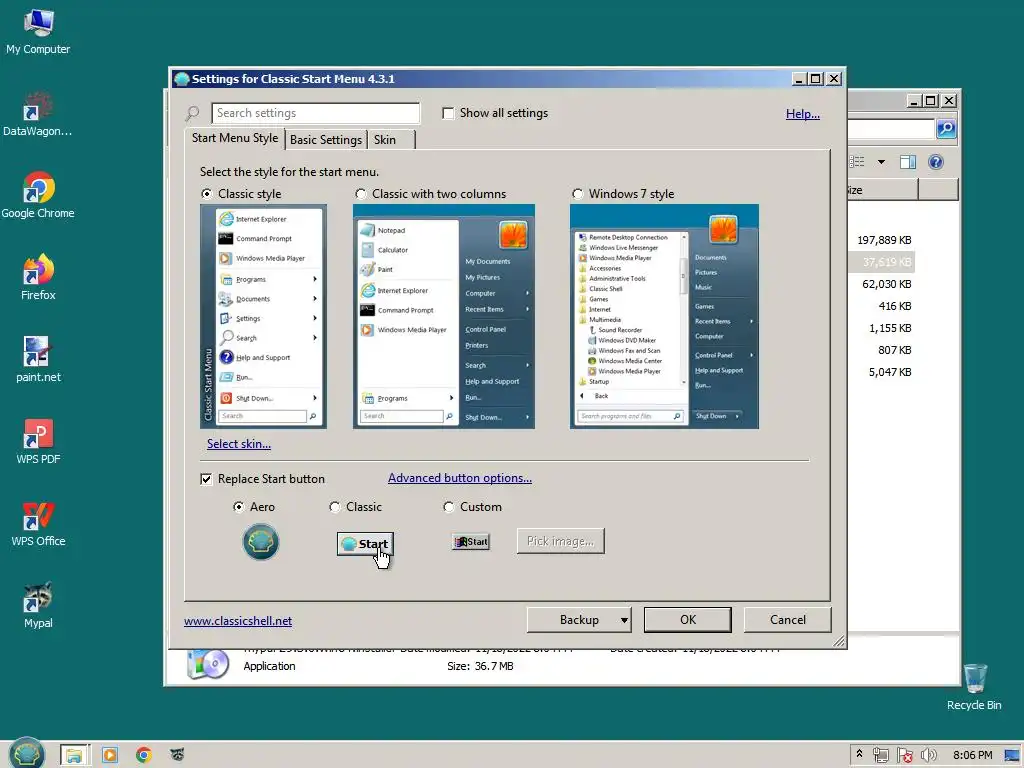Viewport: 1024px width, 768px height.
Task: Click the 5,047 KB size entry
Action: [889, 372]
